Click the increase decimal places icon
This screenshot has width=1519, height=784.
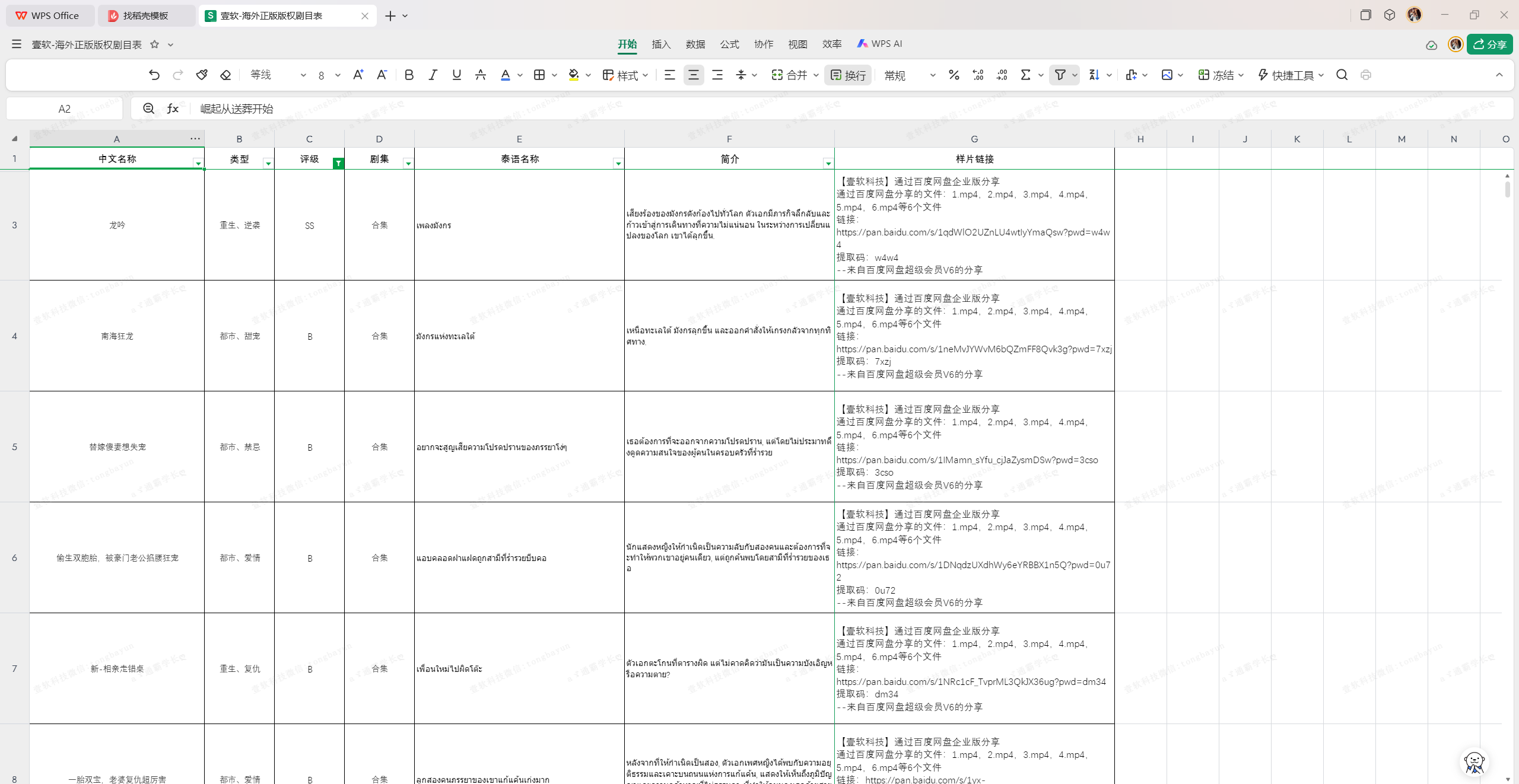coord(977,75)
